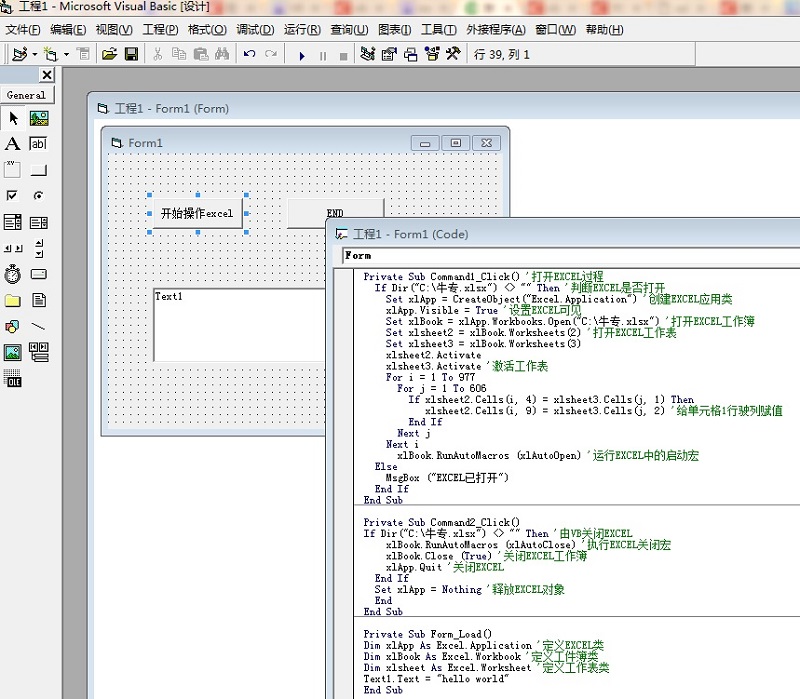Screen dimensions: 800x699
Task: Click the Paste clipboard icon
Action: point(201,54)
